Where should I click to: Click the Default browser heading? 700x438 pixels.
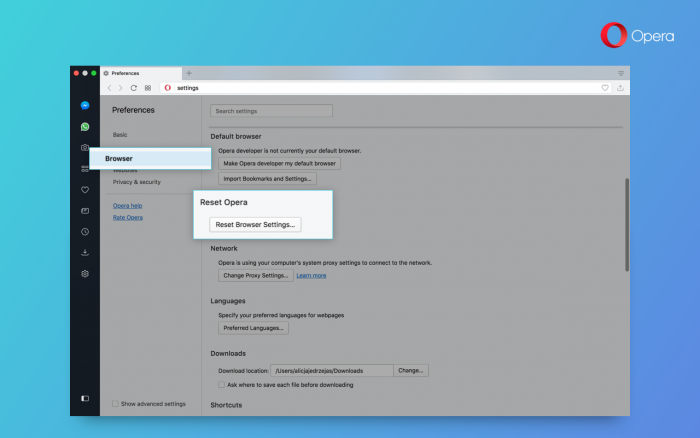coord(236,136)
